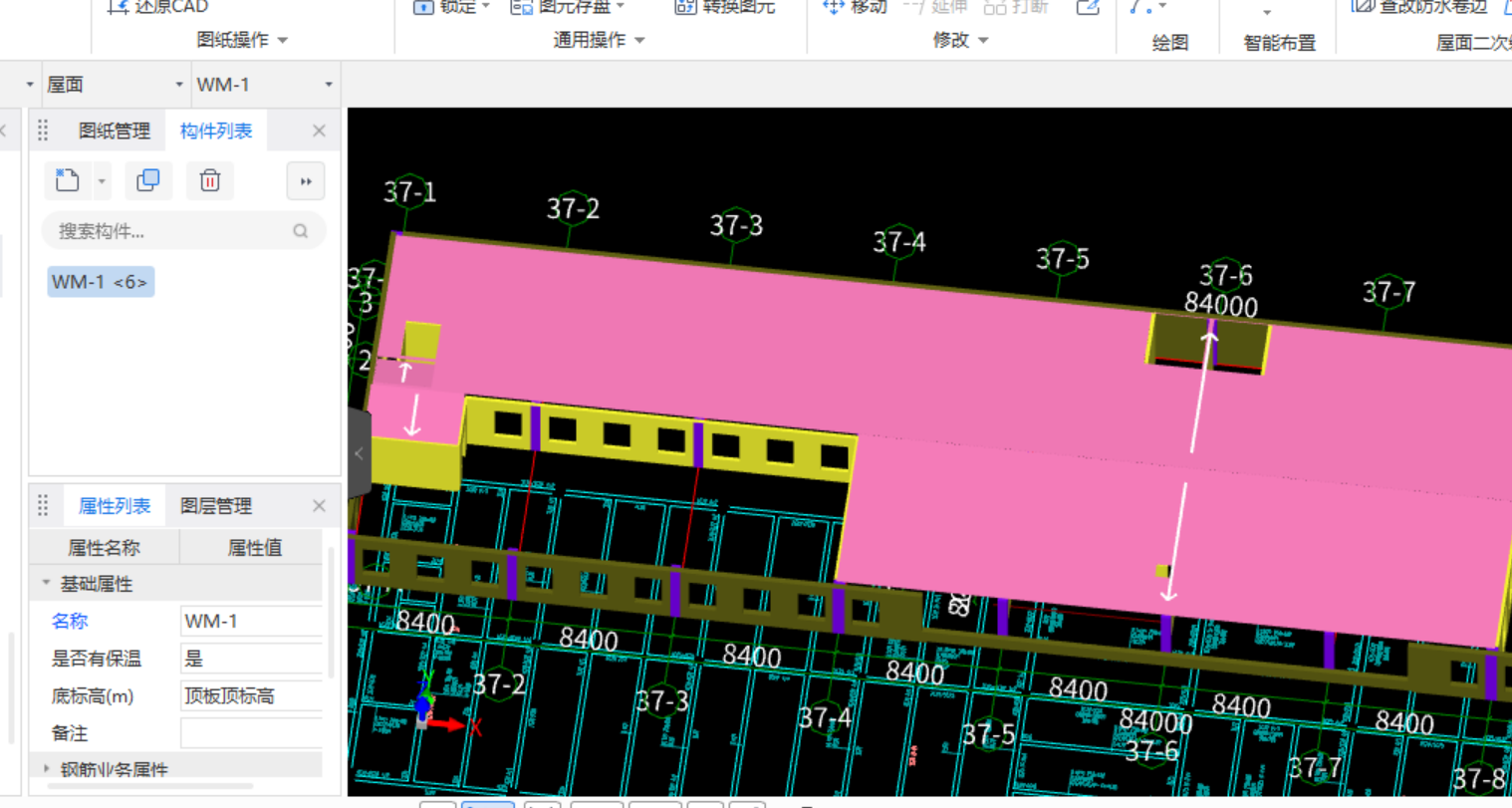
Task: Click 查改防水卷边 tool
Action: point(1419,7)
